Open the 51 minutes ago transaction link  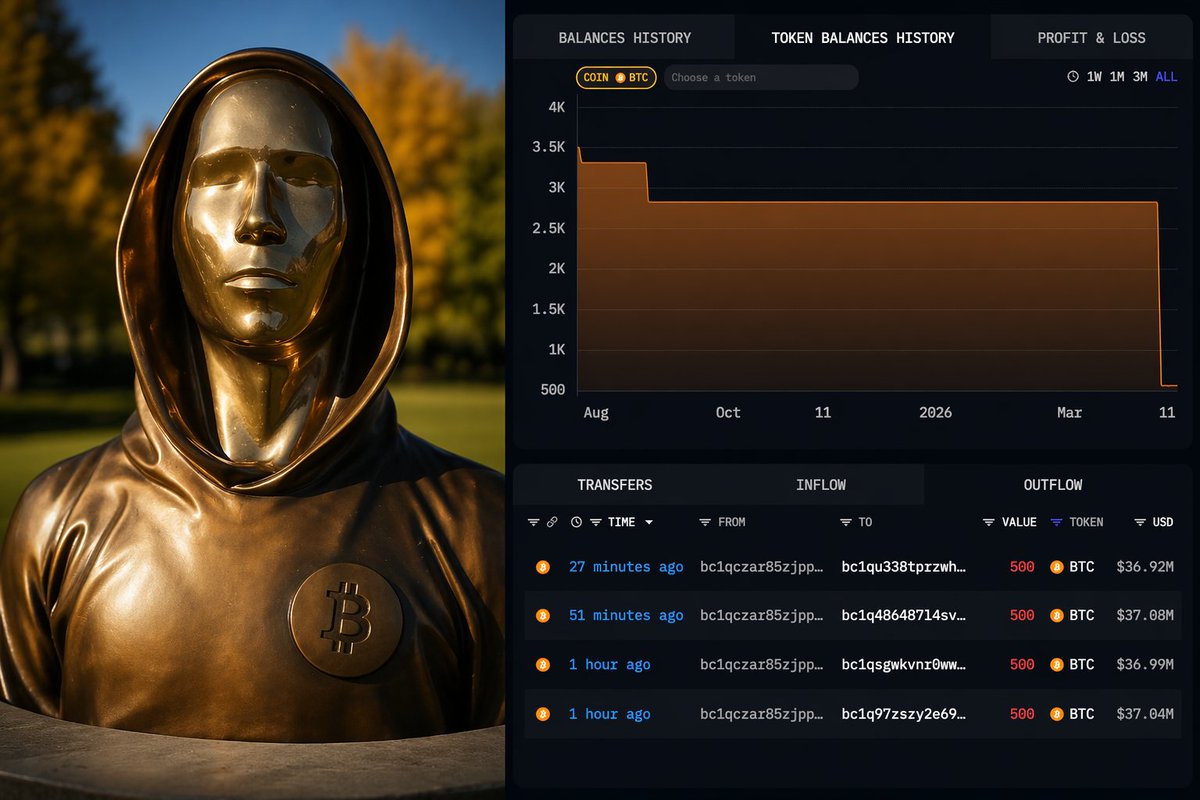coord(626,616)
